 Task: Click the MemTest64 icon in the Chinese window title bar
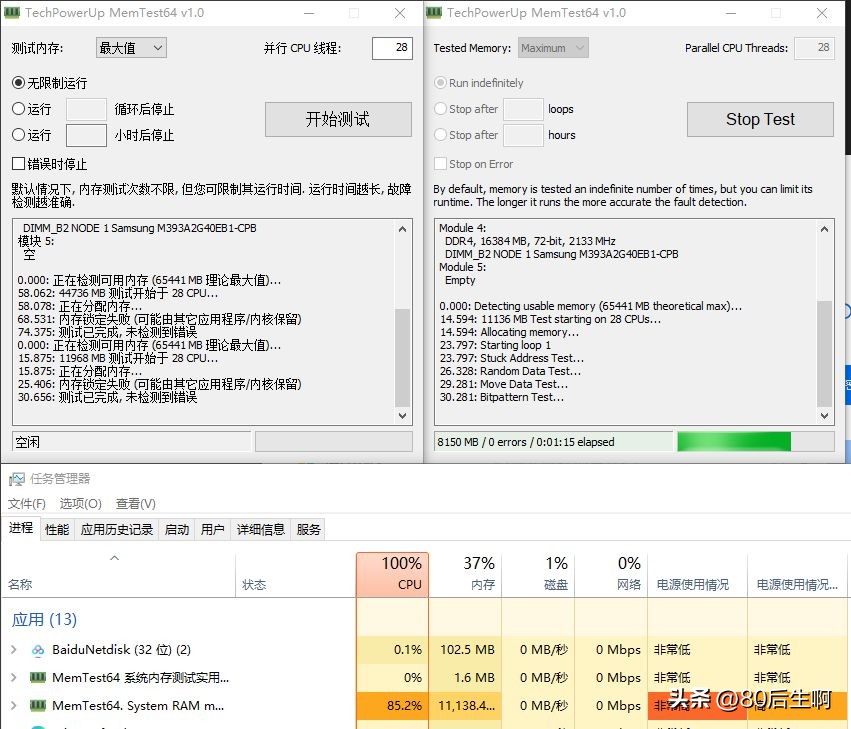pyautogui.click(x=14, y=14)
